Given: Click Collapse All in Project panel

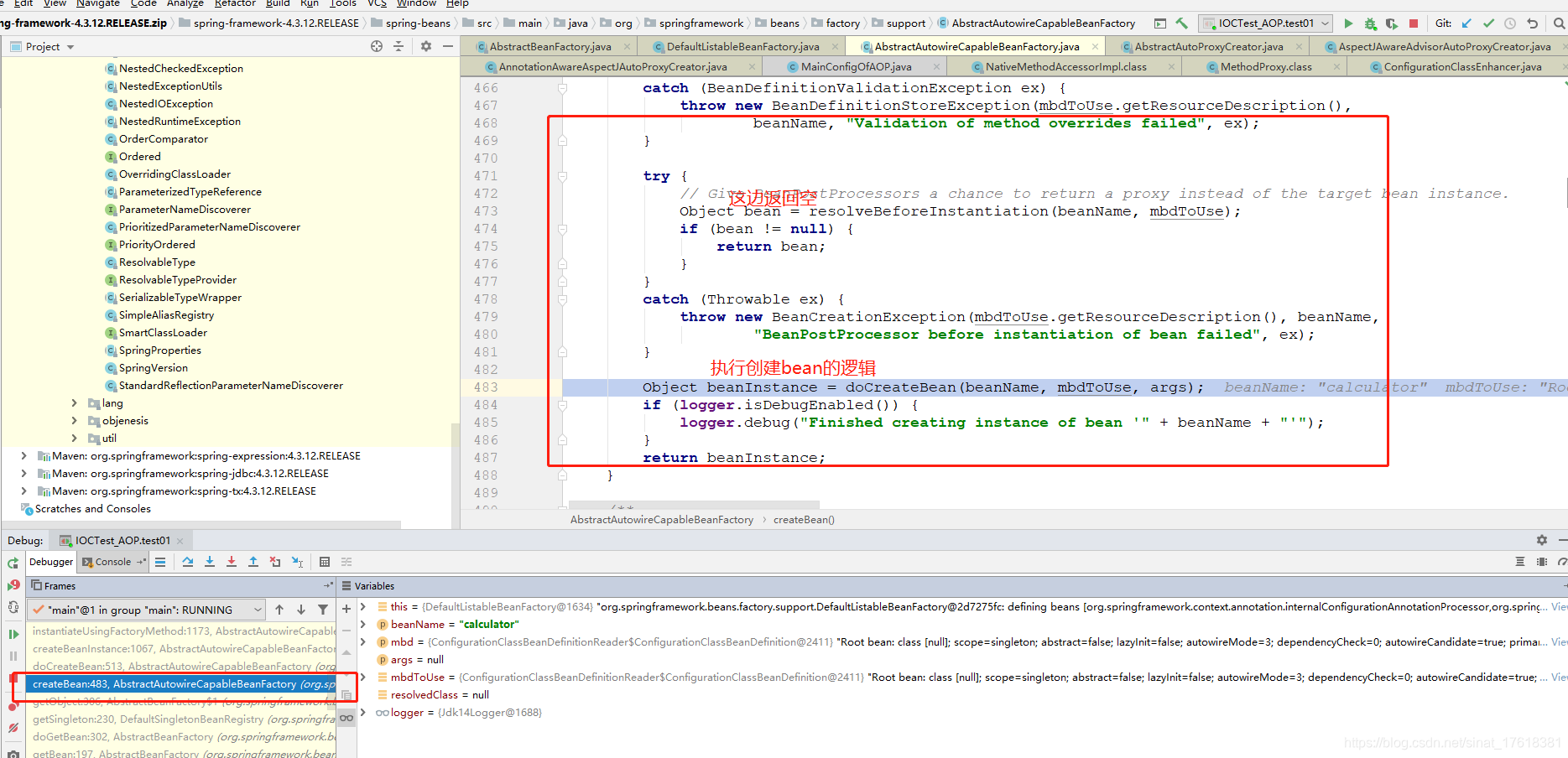Looking at the screenshot, I should (x=399, y=46).
